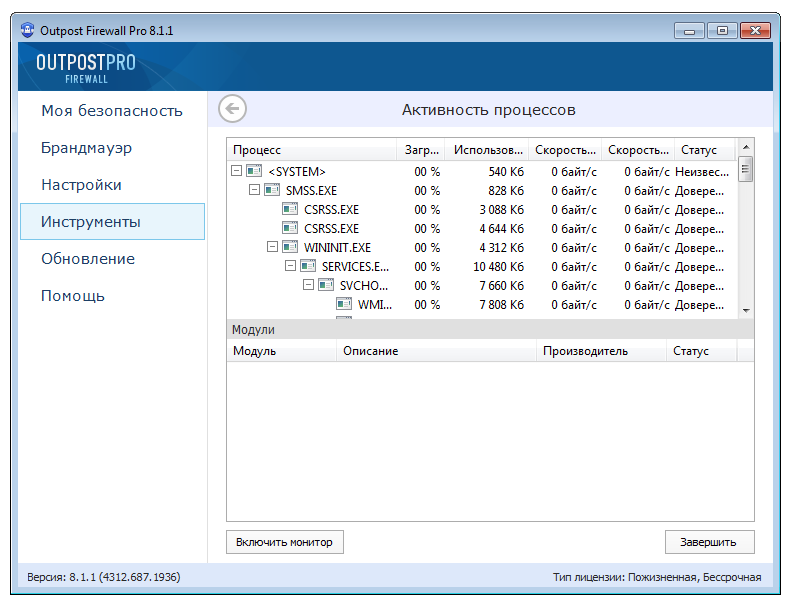Go to Моя безопасность section
795x612 pixels.
click(111, 111)
